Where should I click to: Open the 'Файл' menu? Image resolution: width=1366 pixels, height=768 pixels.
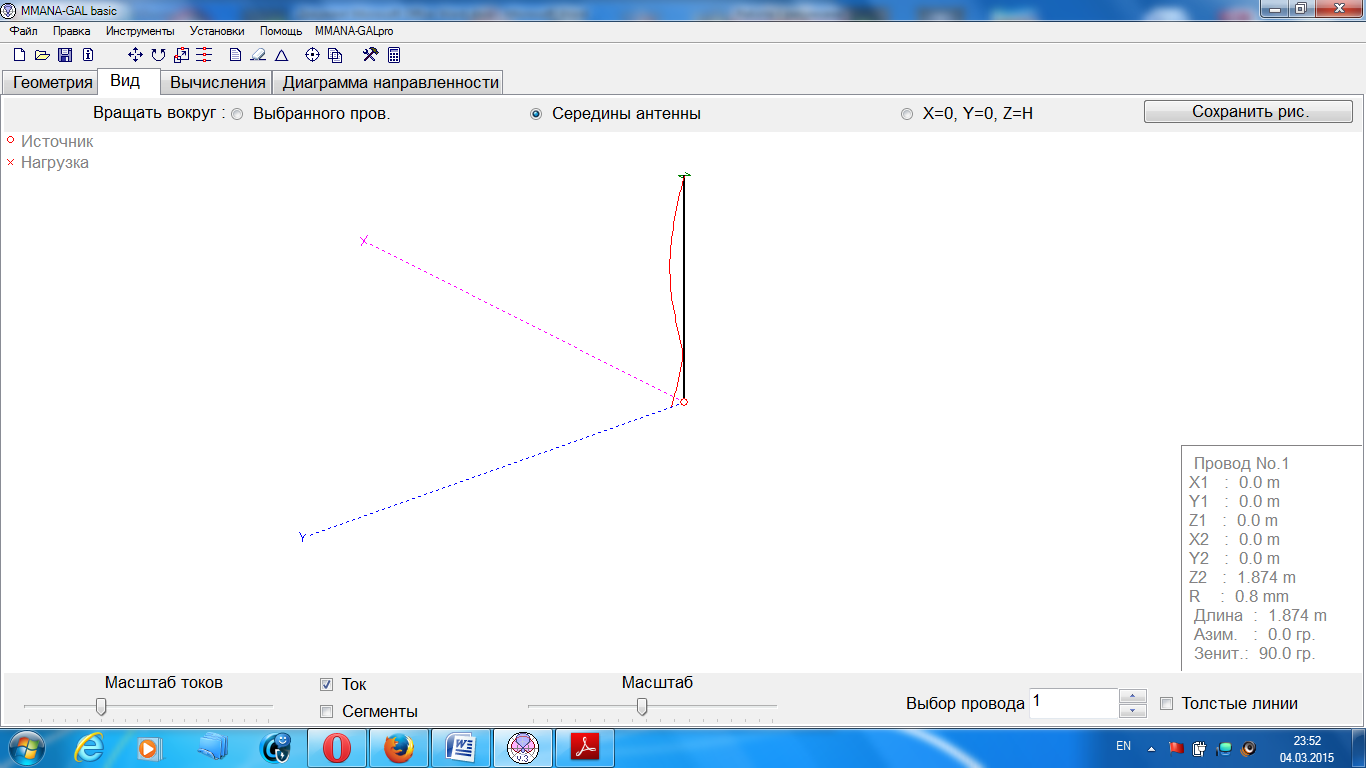[24, 31]
